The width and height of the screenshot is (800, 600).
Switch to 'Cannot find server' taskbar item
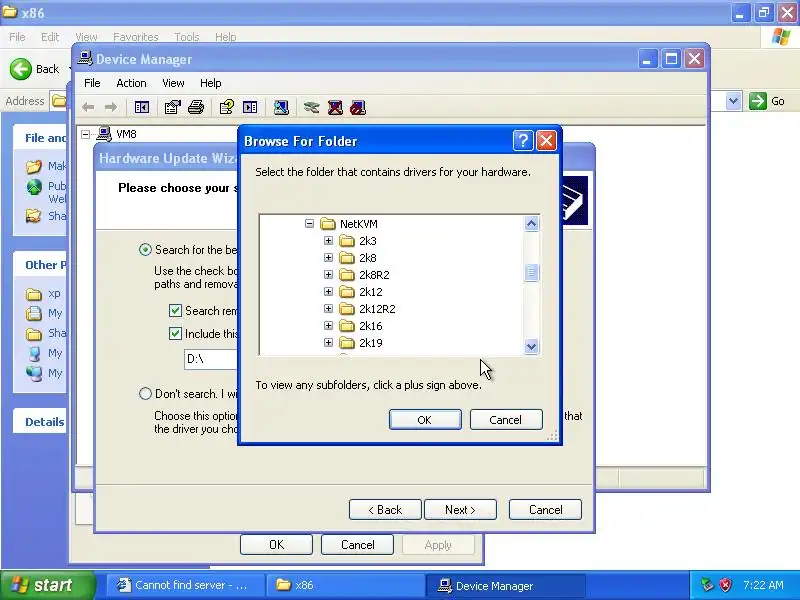pyautogui.click(x=185, y=585)
